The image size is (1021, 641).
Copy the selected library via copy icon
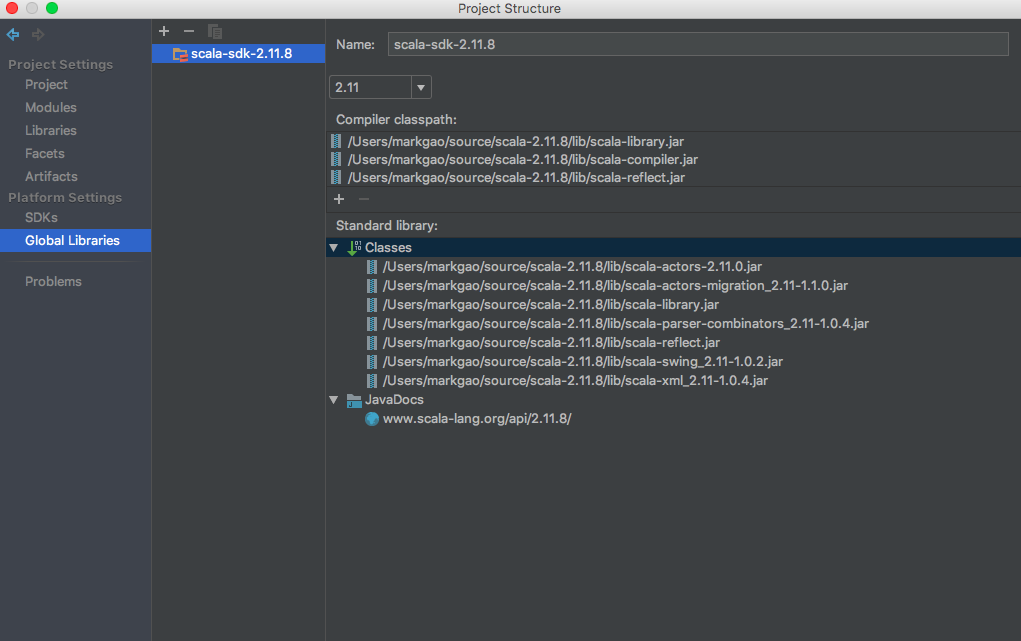[x=215, y=31]
